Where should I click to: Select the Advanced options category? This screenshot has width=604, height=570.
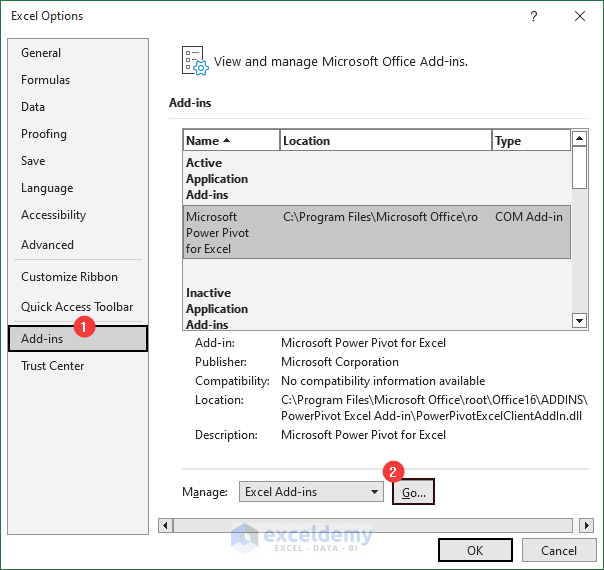pos(48,245)
